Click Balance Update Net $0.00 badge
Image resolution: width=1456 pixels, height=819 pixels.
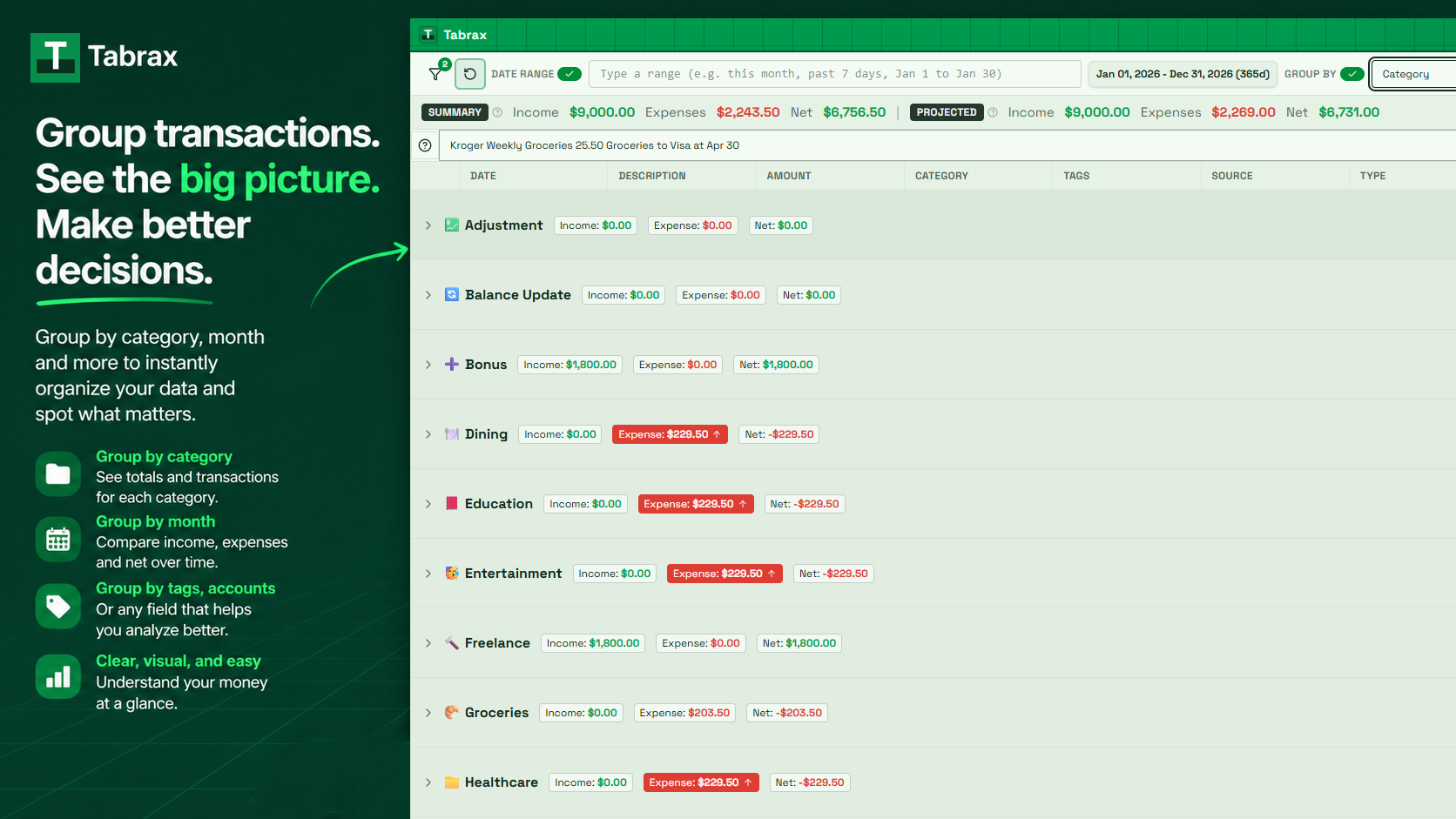pos(809,295)
